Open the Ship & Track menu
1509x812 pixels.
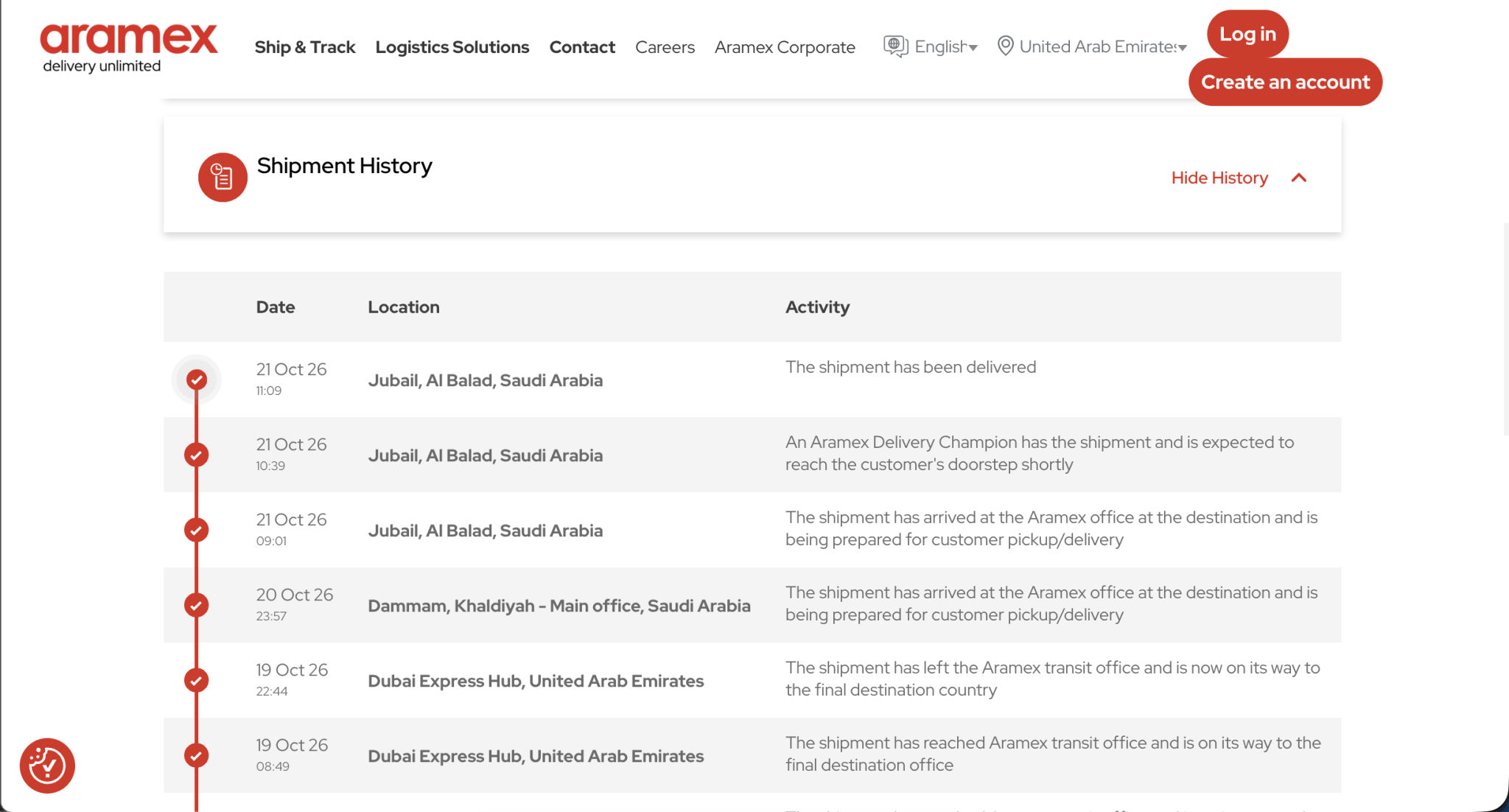[x=305, y=47]
